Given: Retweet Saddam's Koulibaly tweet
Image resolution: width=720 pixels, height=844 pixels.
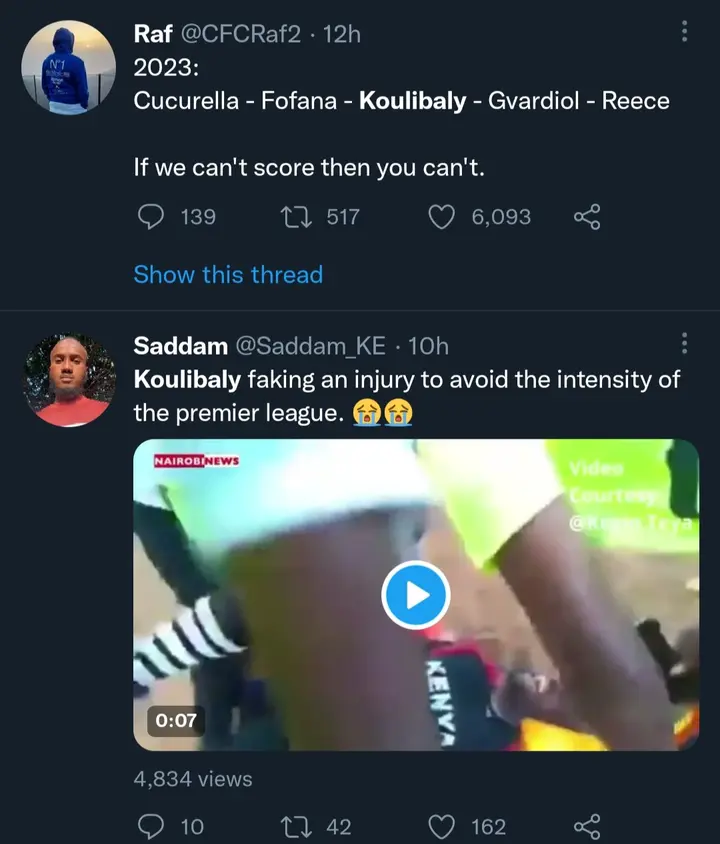Looking at the screenshot, I should click(296, 826).
